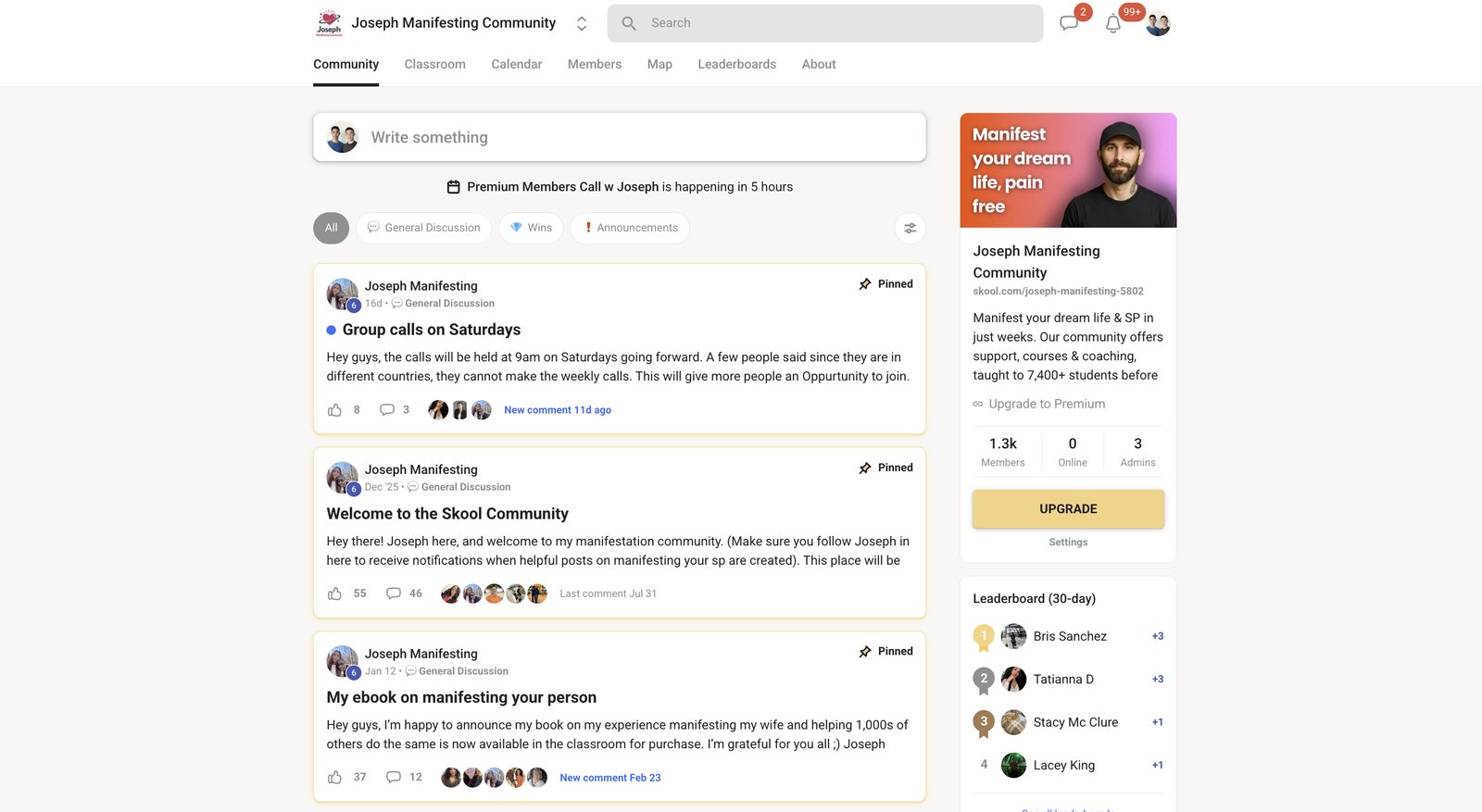1482x812 pixels.
Task: Open the chat messages icon
Action: 1069,23
